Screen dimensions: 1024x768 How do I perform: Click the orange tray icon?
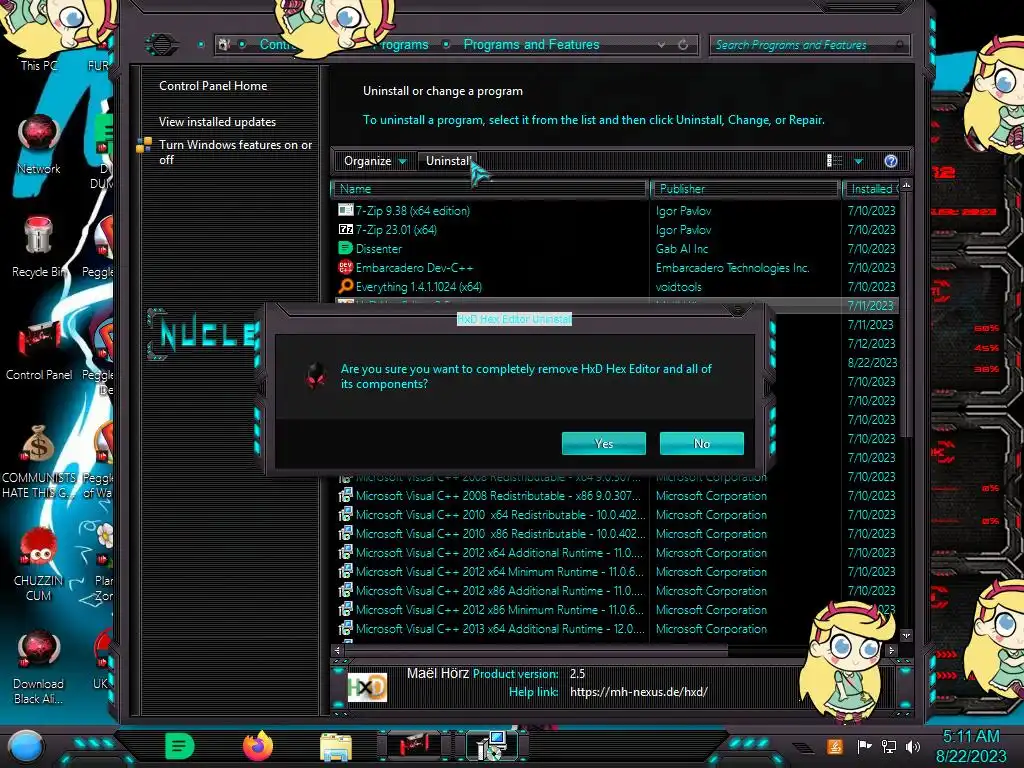(834, 746)
